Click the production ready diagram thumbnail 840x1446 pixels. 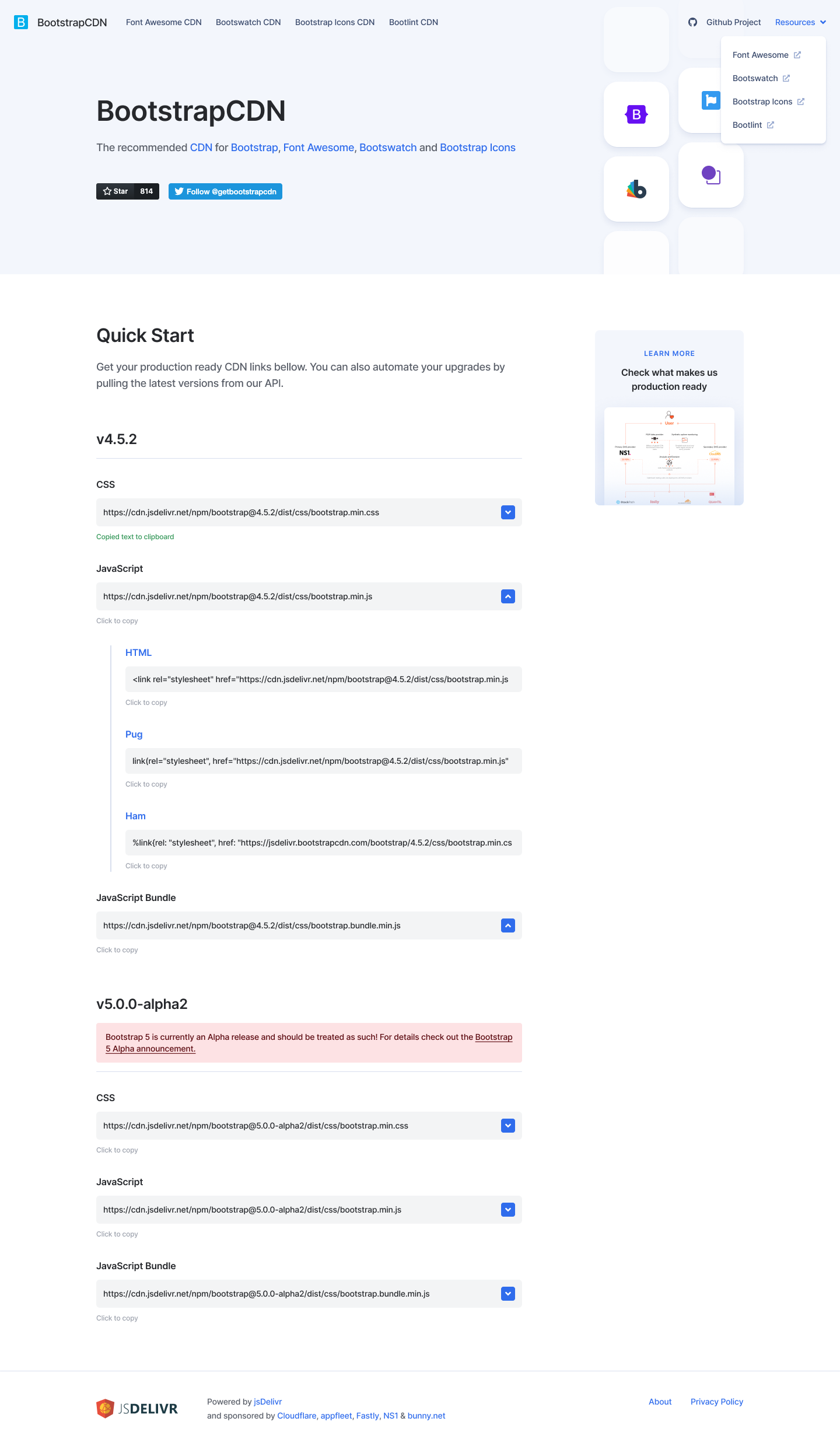click(x=669, y=456)
